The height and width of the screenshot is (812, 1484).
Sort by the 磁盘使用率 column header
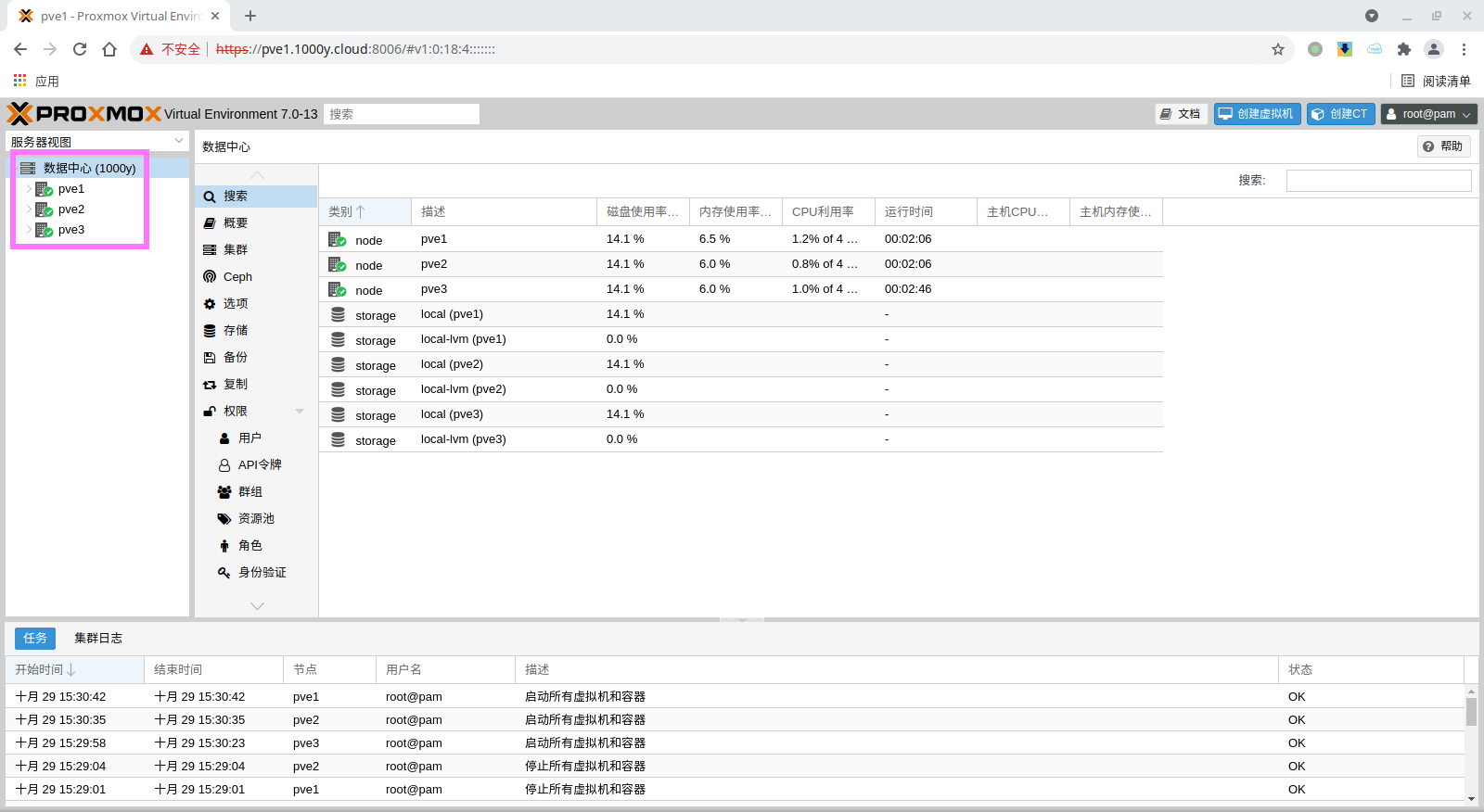click(x=642, y=211)
